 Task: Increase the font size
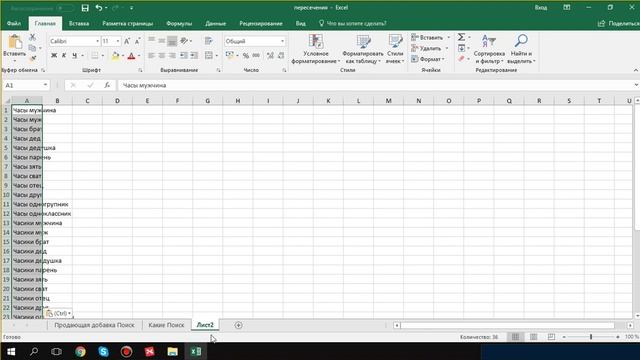(127, 41)
